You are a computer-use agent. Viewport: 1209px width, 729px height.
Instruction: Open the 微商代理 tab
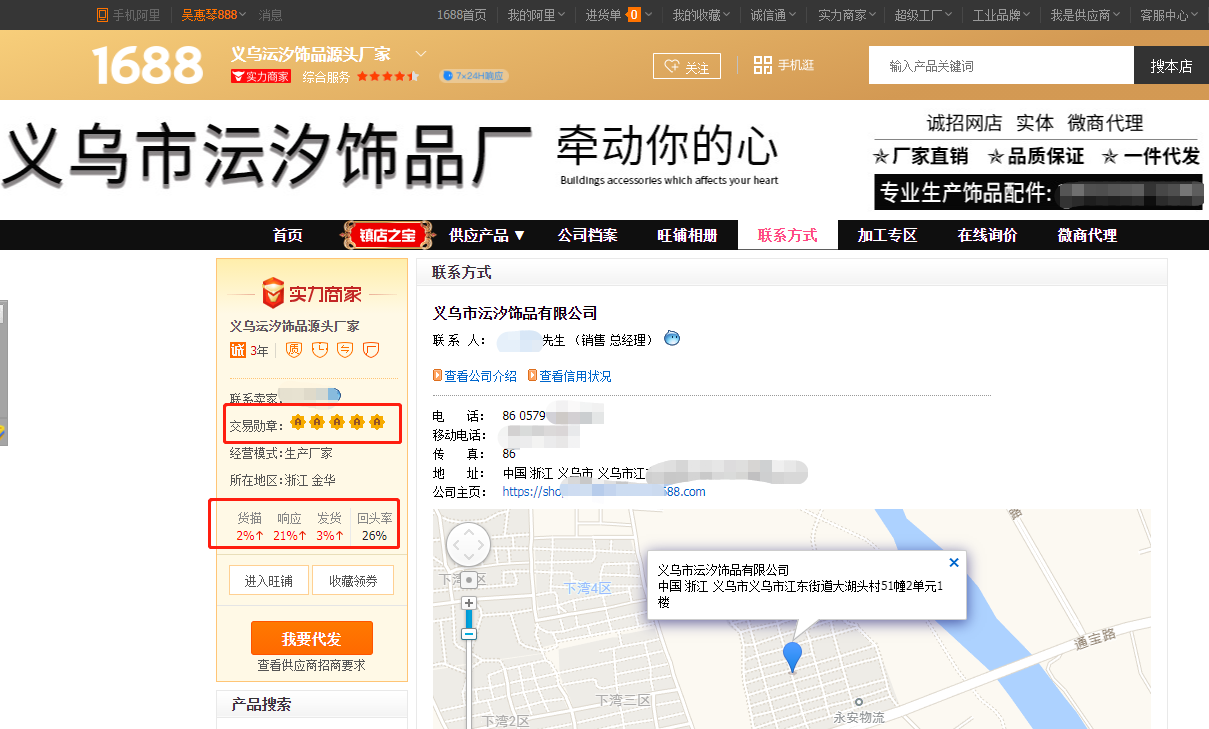1087,235
